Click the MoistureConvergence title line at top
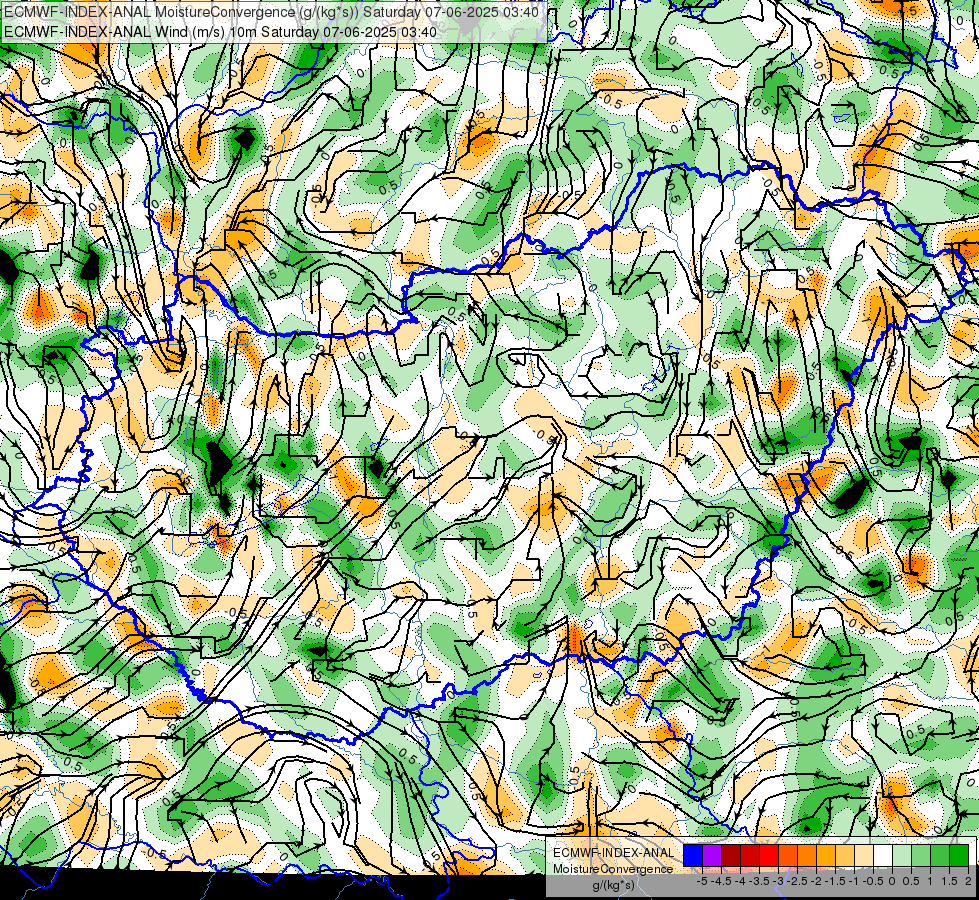Screen dimensions: 979x900 point(270,12)
